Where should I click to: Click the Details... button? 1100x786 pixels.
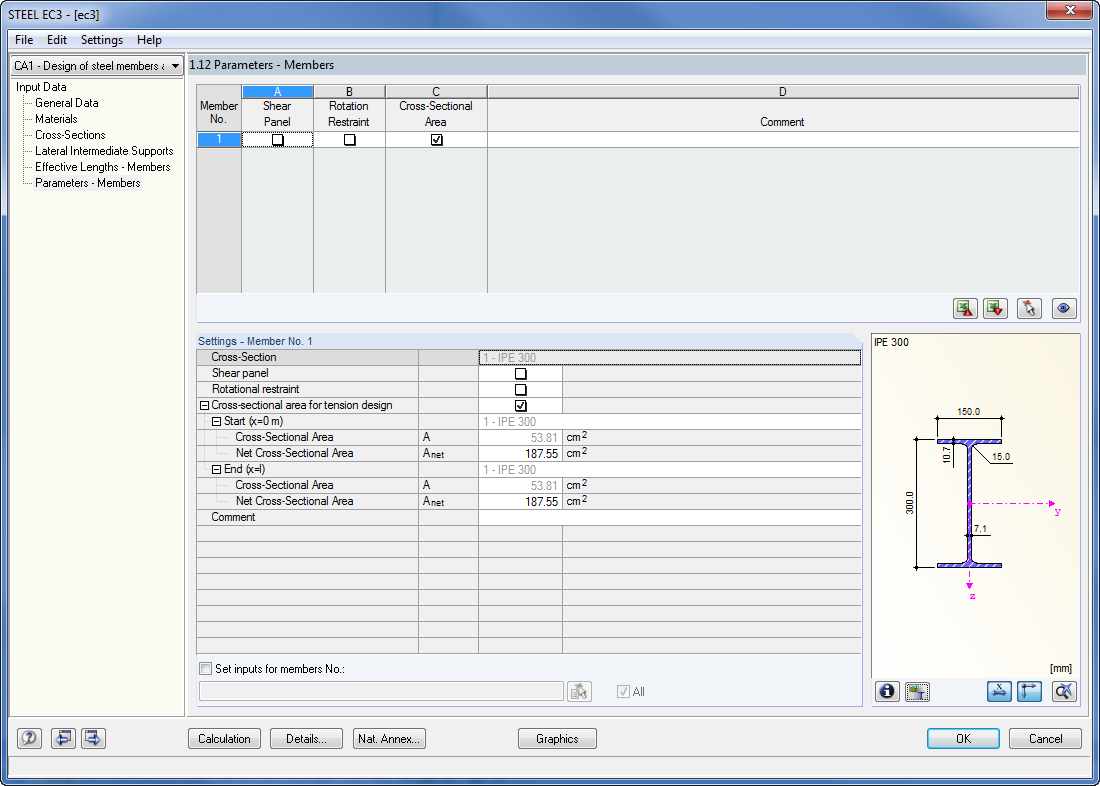coord(306,738)
